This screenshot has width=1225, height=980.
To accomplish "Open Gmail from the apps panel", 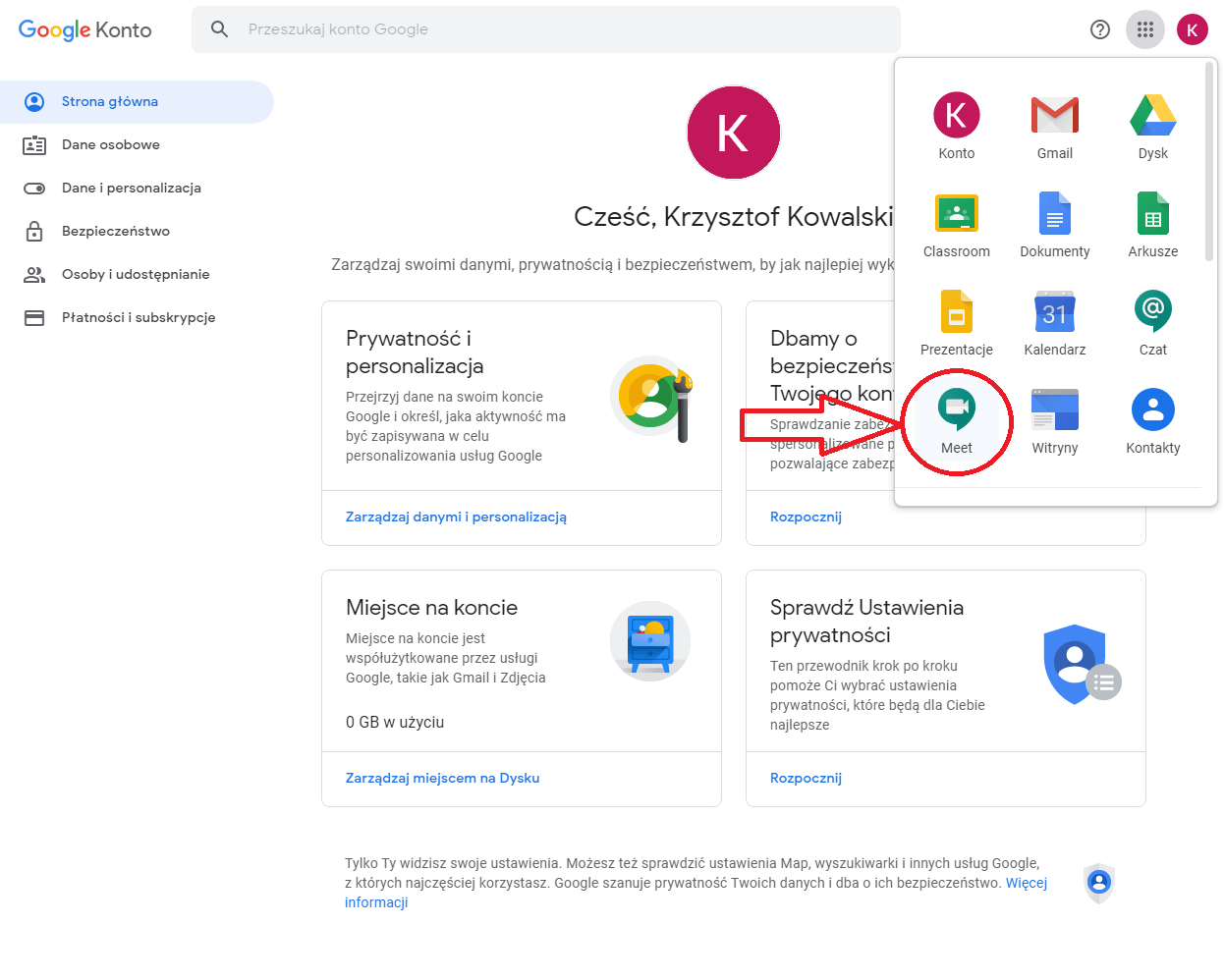I will [1054, 126].
